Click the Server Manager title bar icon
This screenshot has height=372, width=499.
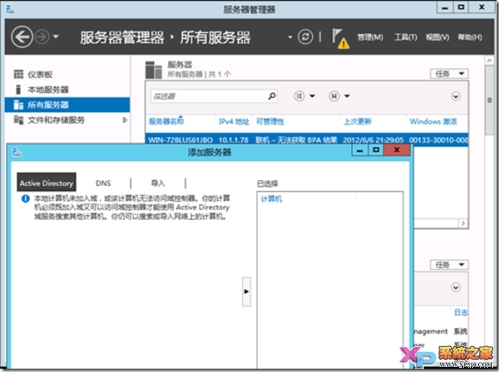(x=10, y=9)
